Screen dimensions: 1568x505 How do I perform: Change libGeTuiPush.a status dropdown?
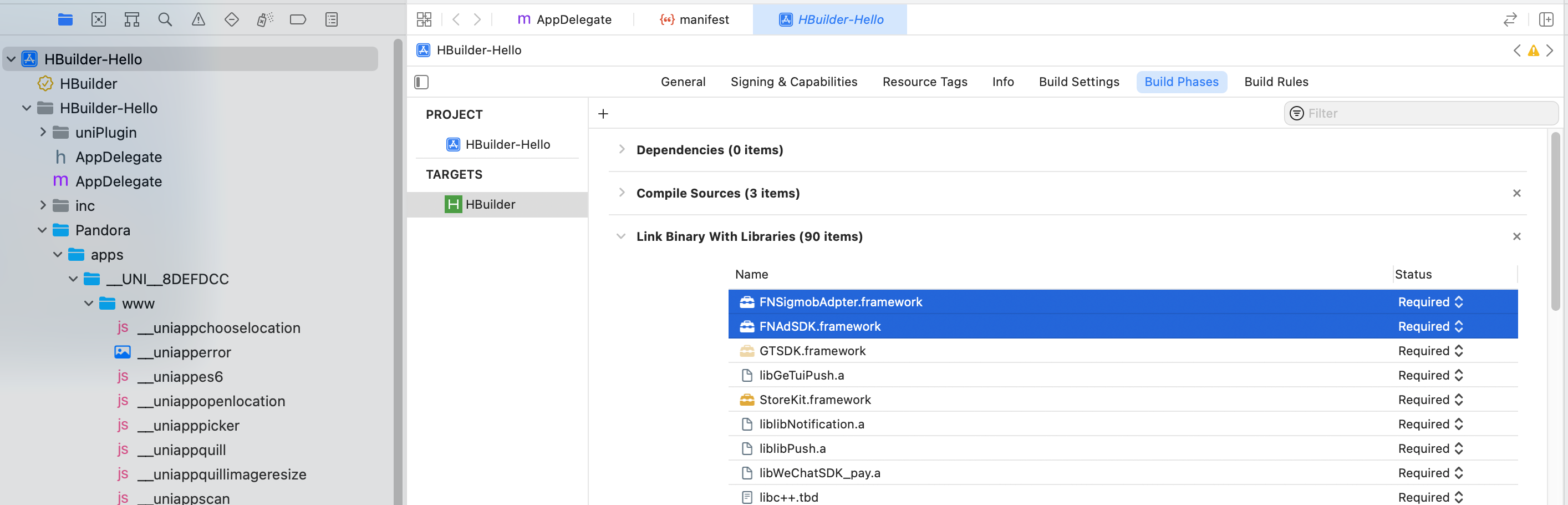point(1430,375)
